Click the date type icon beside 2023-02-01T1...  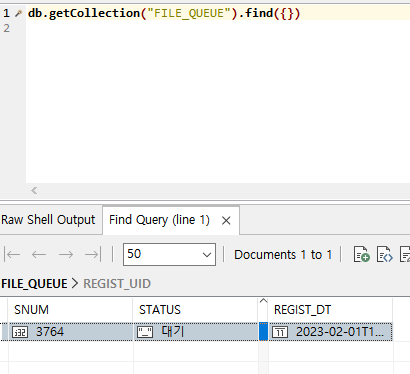click(x=280, y=332)
